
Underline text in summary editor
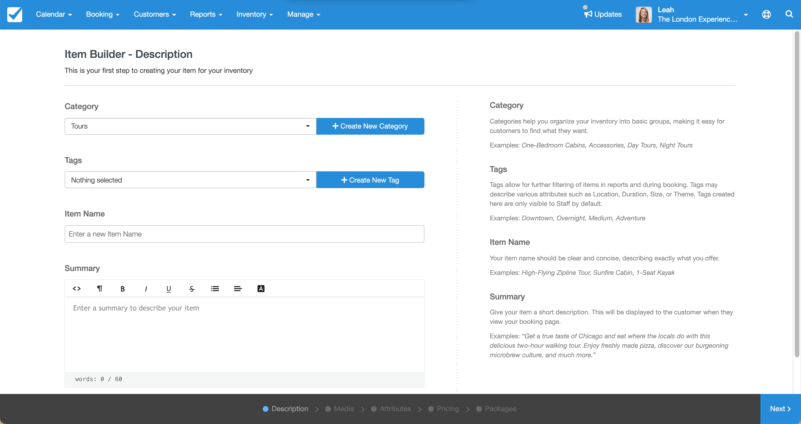[x=169, y=288]
